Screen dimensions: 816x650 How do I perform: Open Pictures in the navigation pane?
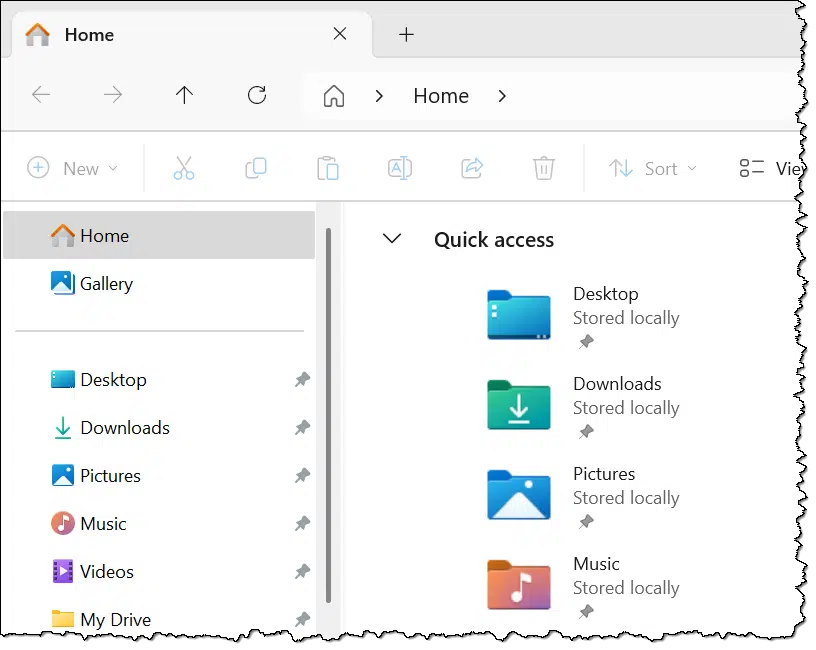pyautogui.click(x=159, y=476)
